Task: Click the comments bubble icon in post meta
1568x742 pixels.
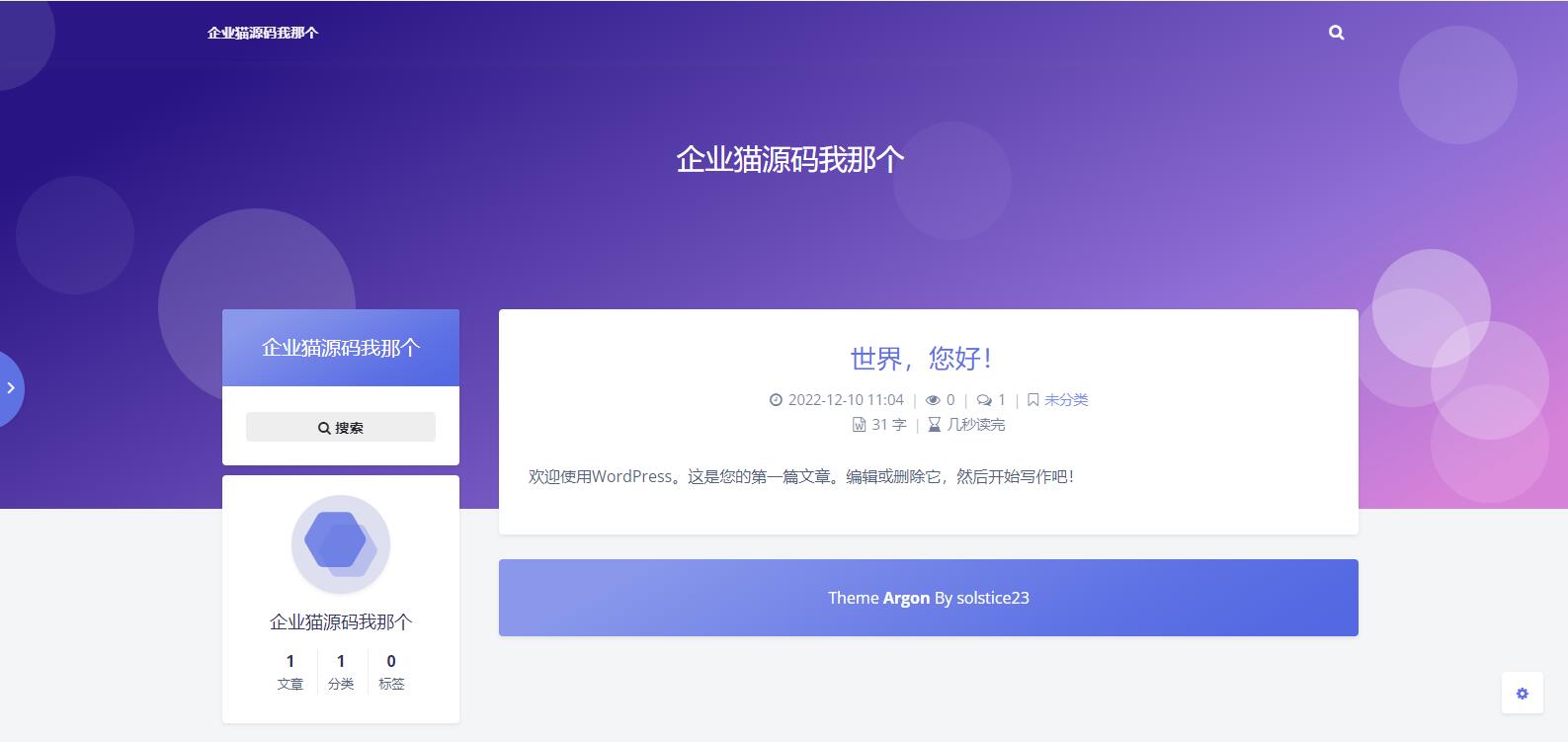Action: (984, 400)
